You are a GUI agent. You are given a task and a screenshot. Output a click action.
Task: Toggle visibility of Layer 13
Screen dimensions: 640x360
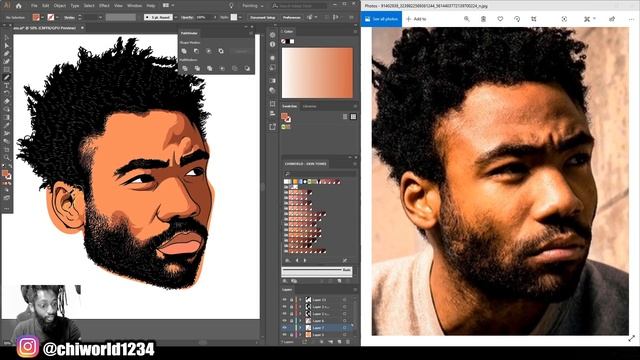pyautogui.click(x=284, y=300)
